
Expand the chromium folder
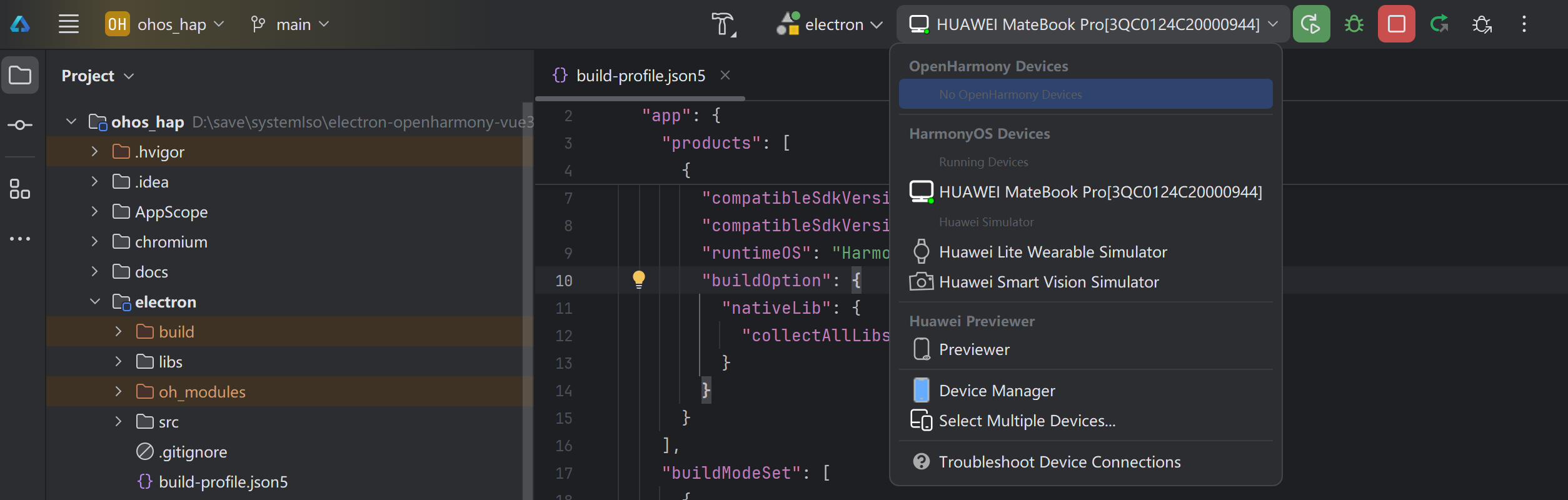click(94, 241)
